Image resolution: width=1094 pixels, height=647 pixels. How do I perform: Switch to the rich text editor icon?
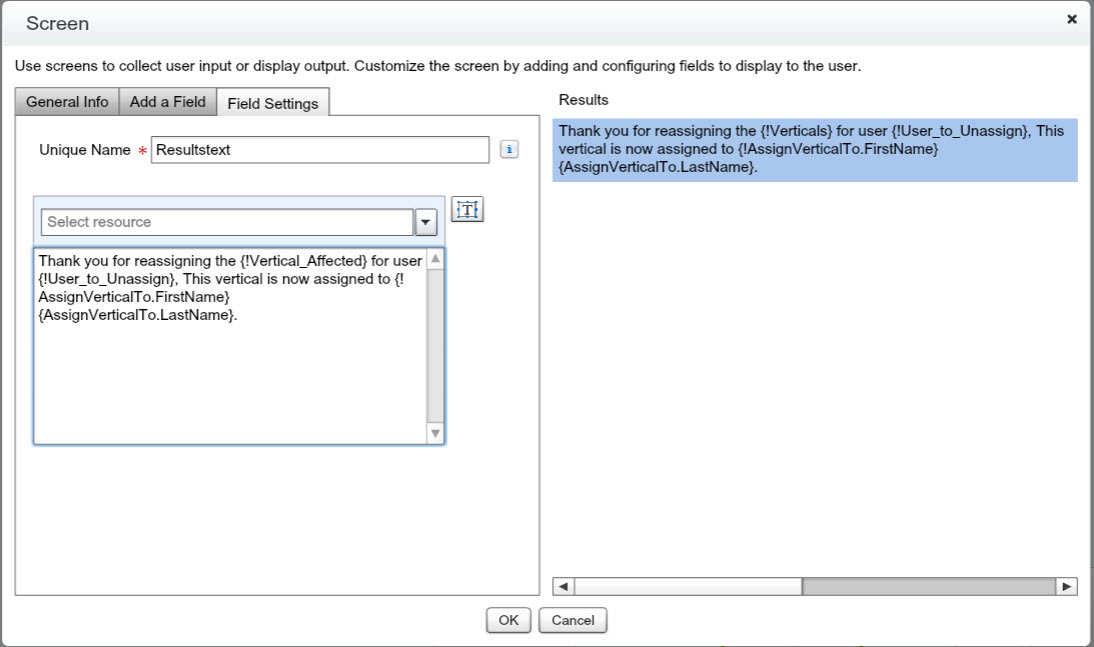(x=467, y=209)
